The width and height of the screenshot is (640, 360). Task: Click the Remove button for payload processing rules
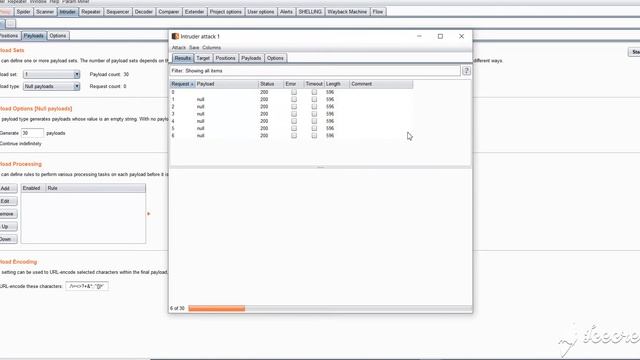click(x=8, y=213)
